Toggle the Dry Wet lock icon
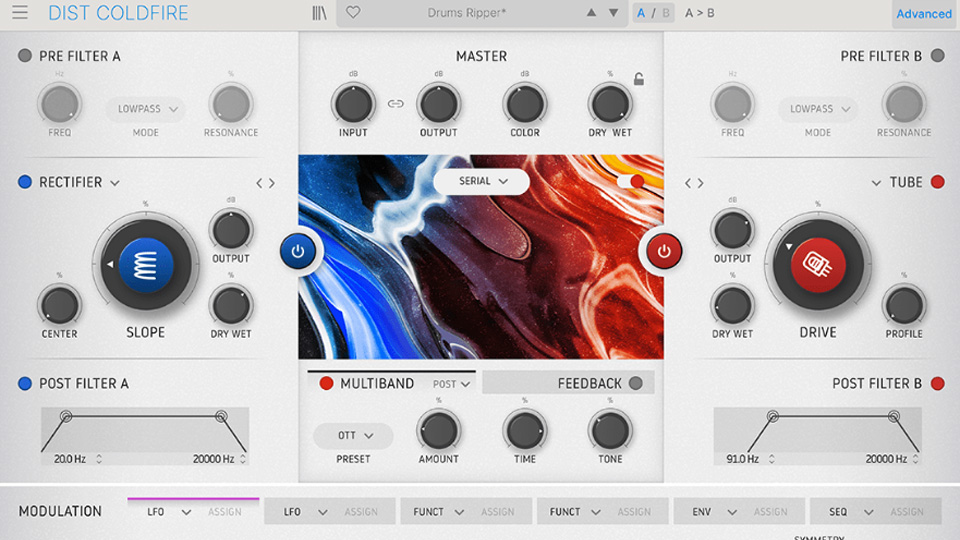 [639, 80]
